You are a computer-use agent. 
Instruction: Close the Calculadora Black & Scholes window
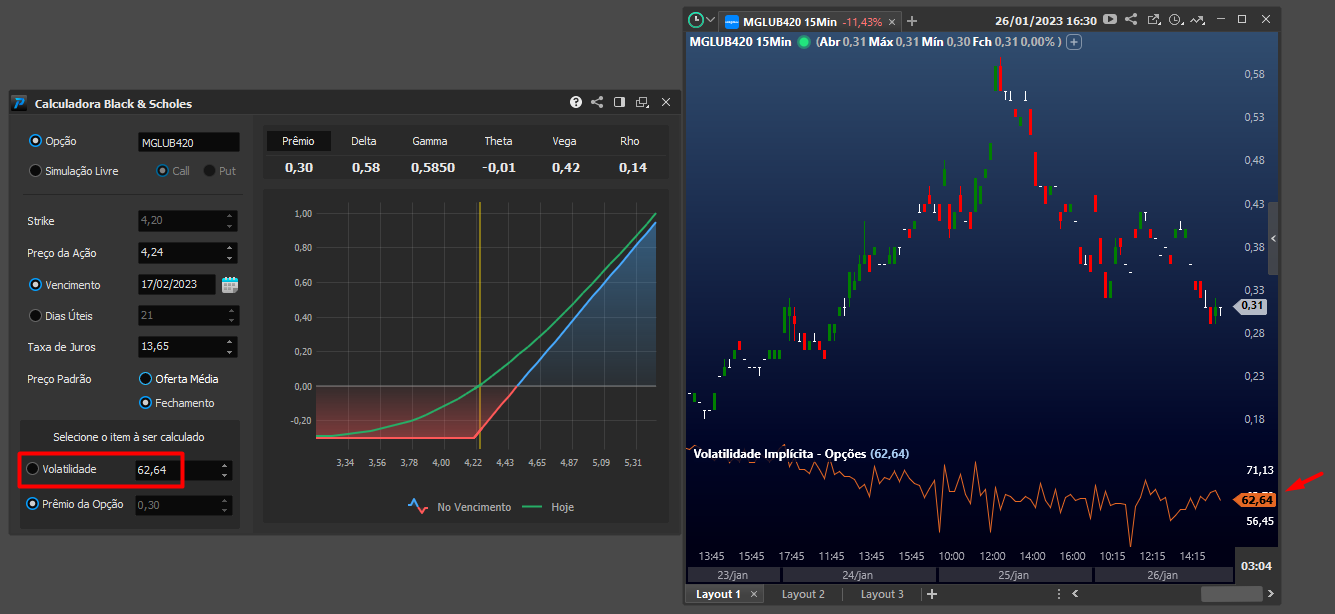666,102
